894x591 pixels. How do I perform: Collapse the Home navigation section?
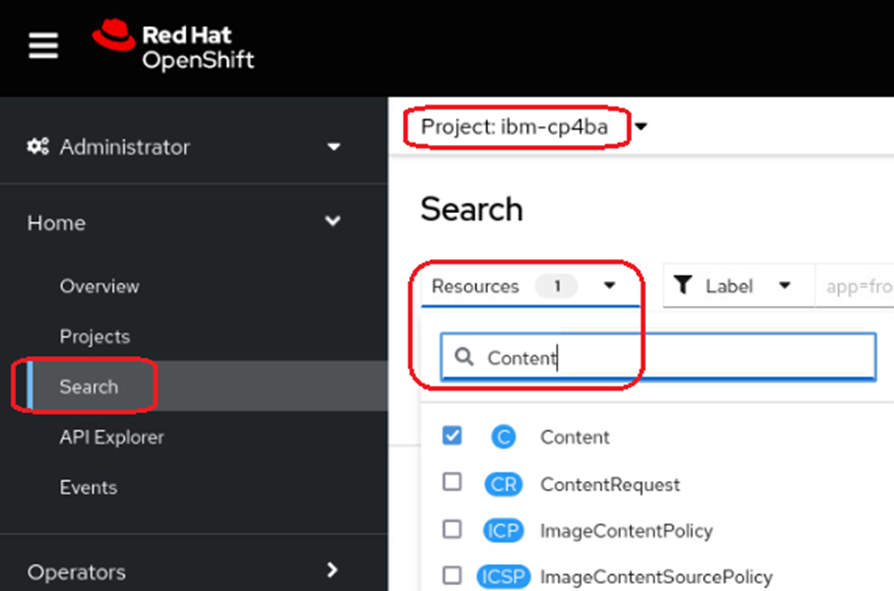click(184, 222)
